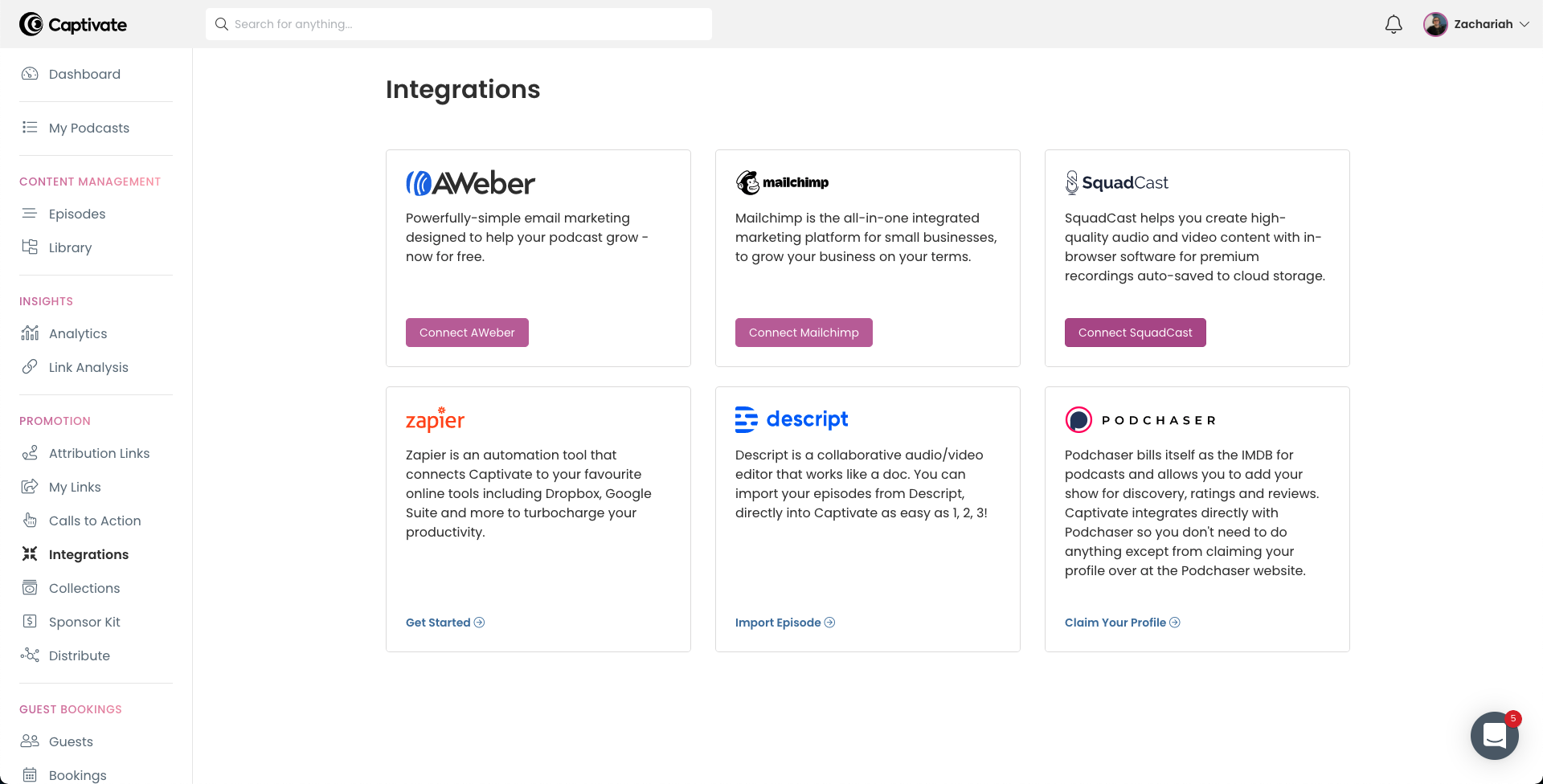Screen dimensions: 1543x784
Task: Click the Sponsor Kit dollar icon
Action: click(x=30, y=622)
